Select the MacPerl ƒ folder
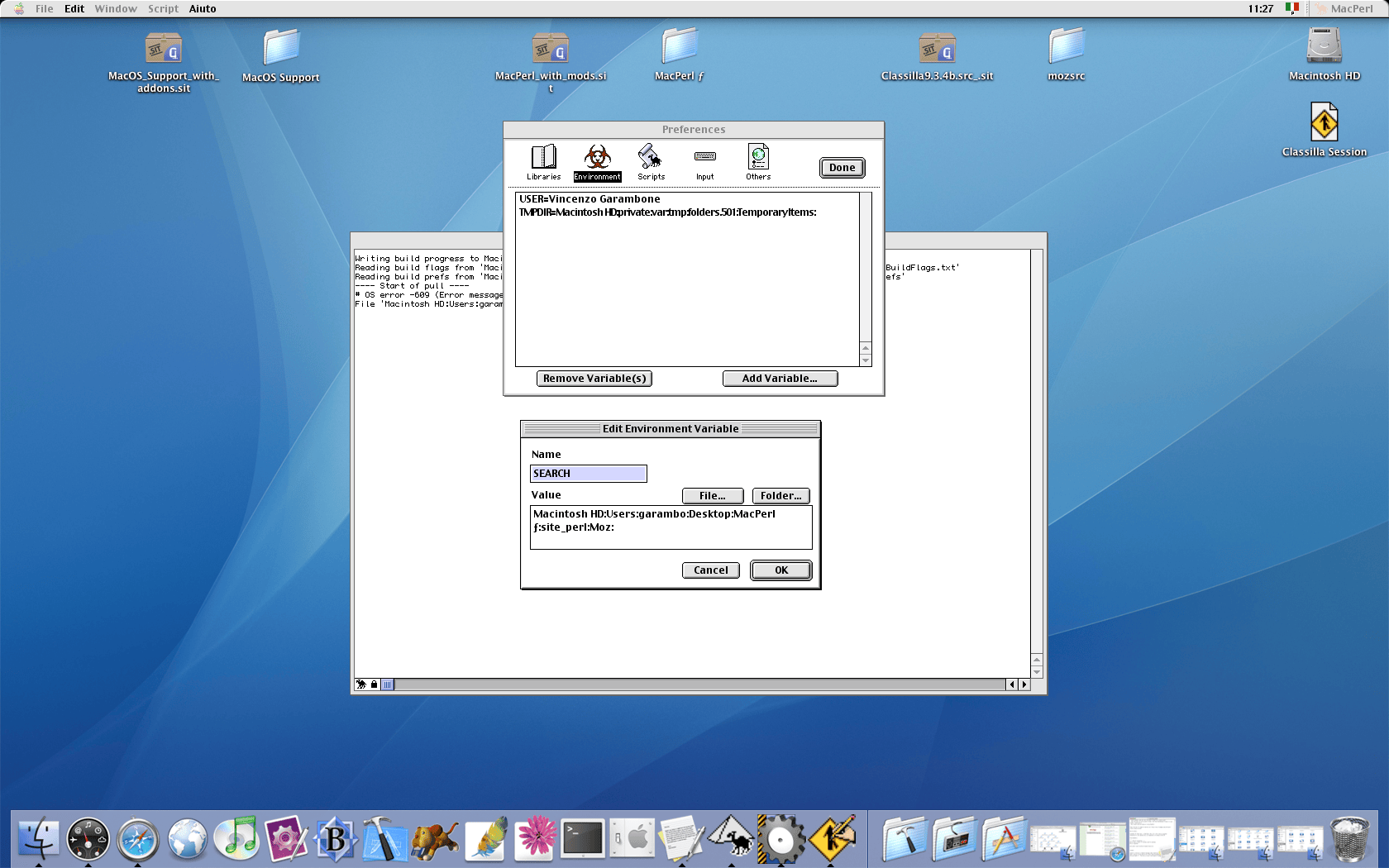Screen dimensions: 1389x868 click(680, 55)
